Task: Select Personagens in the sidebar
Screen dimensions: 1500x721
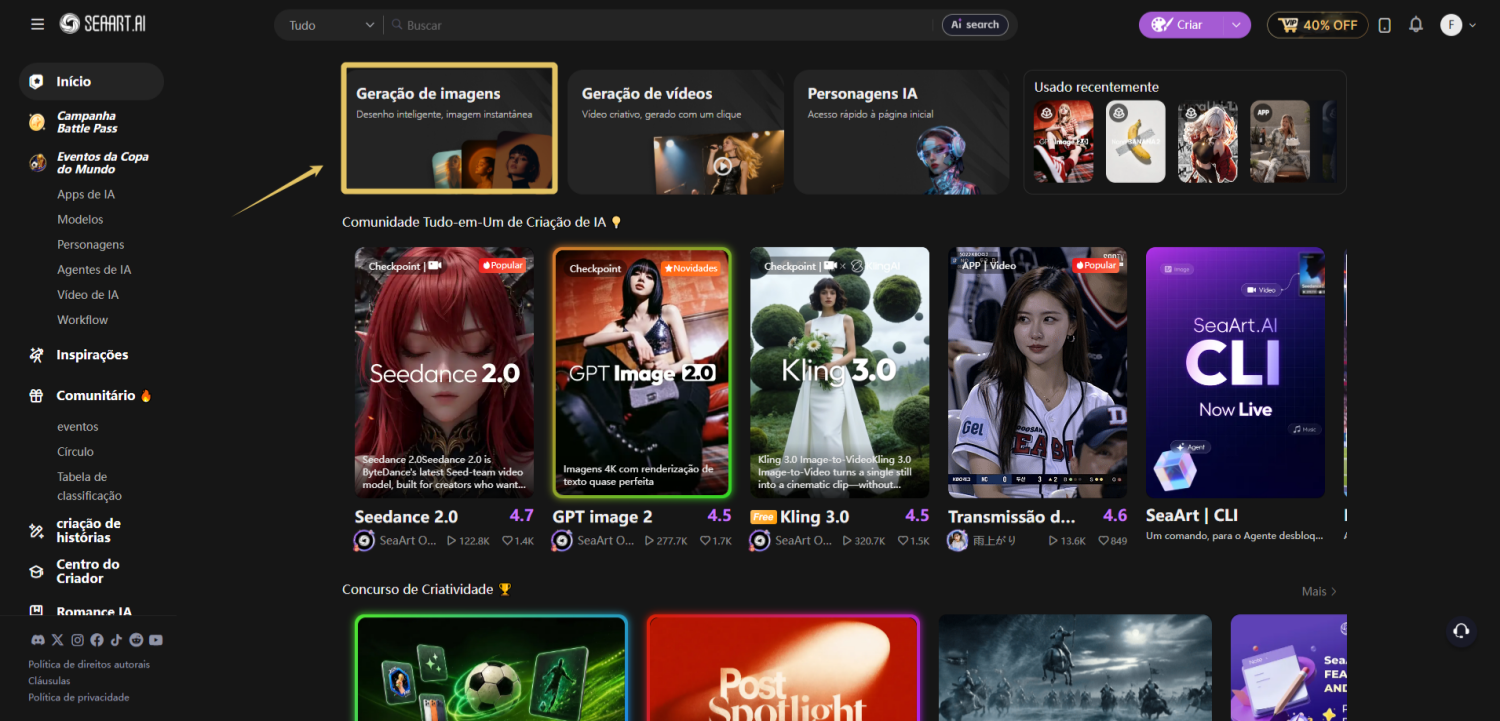Action: 91,244
